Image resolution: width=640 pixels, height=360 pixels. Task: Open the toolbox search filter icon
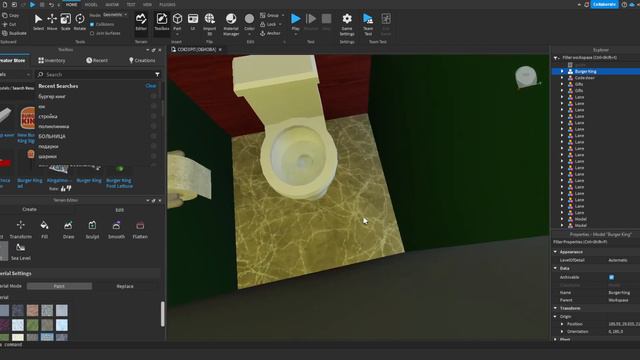[157, 74]
